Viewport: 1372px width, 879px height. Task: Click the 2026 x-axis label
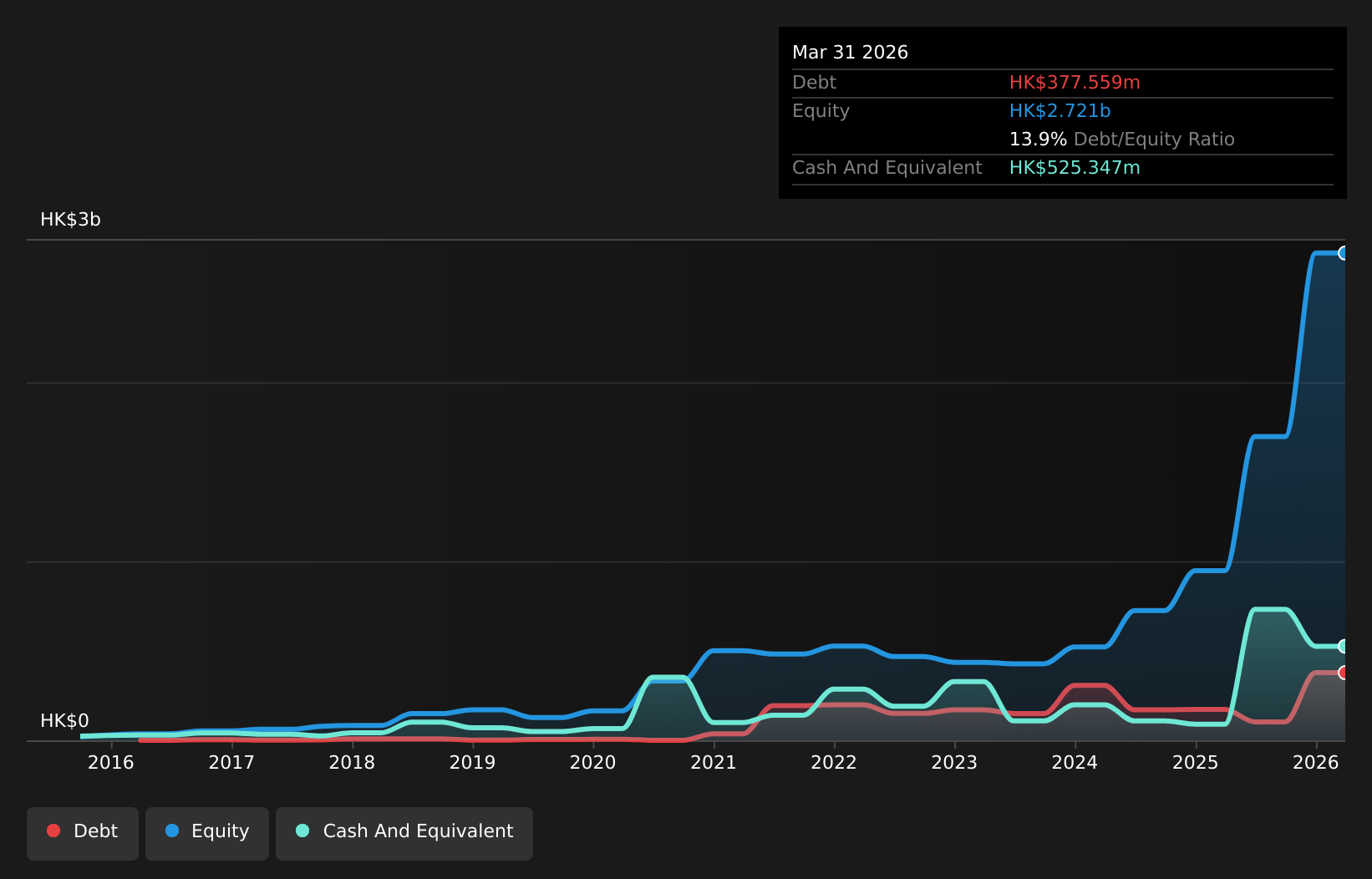[1316, 762]
